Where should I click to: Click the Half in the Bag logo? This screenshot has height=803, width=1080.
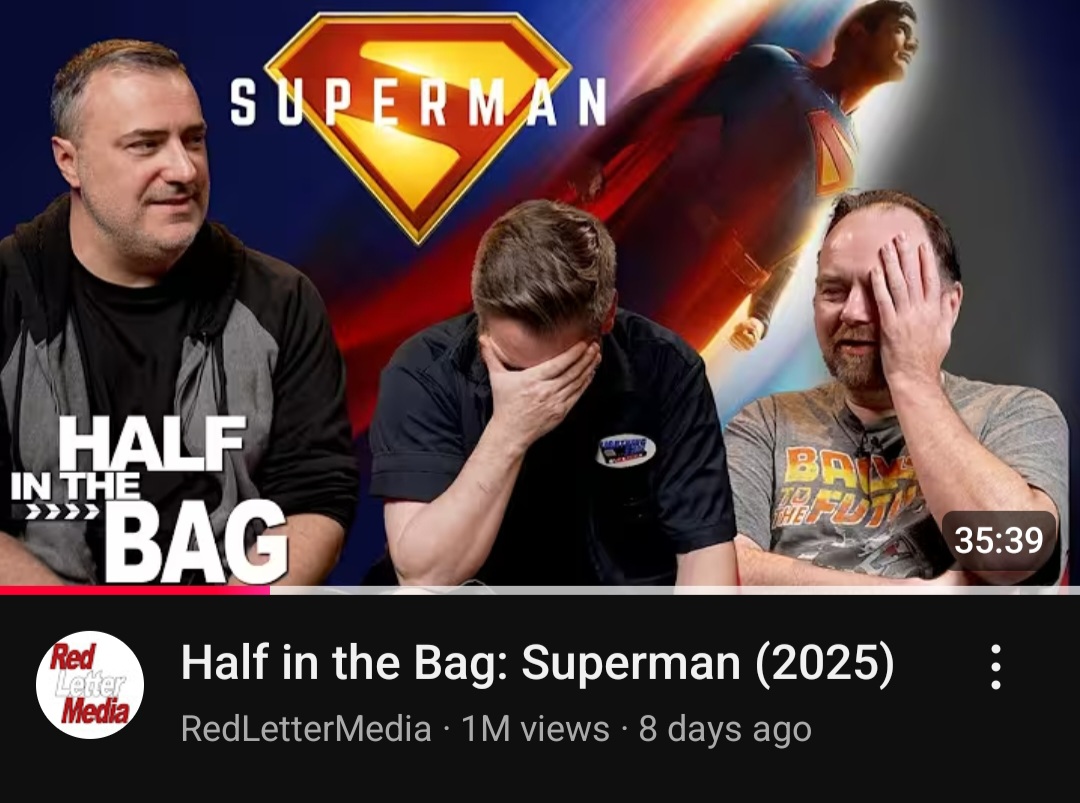tap(148, 499)
